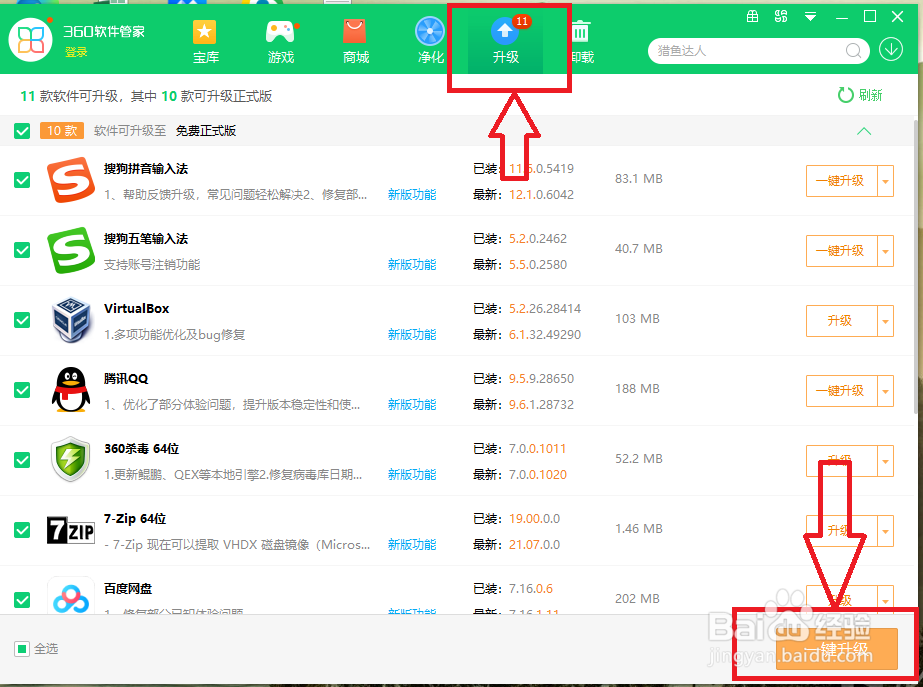Open the 商城 shopping bag icon

[x=354, y=31]
